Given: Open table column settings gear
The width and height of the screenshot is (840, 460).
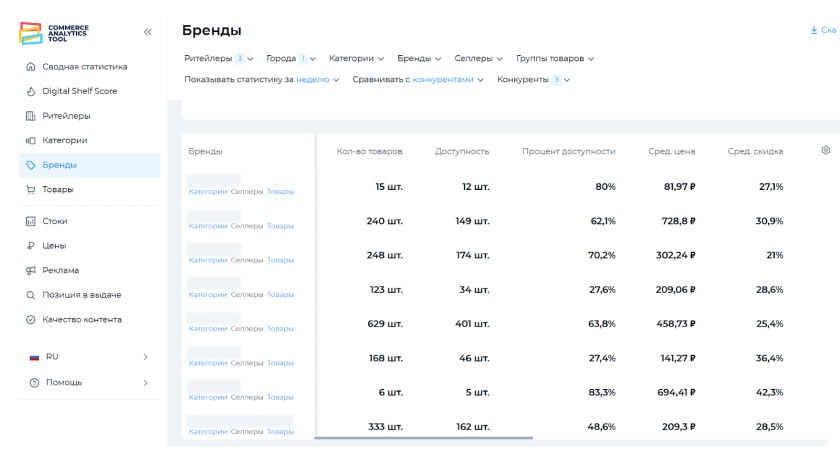Looking at the screenshot, I should tap(826, 150).
